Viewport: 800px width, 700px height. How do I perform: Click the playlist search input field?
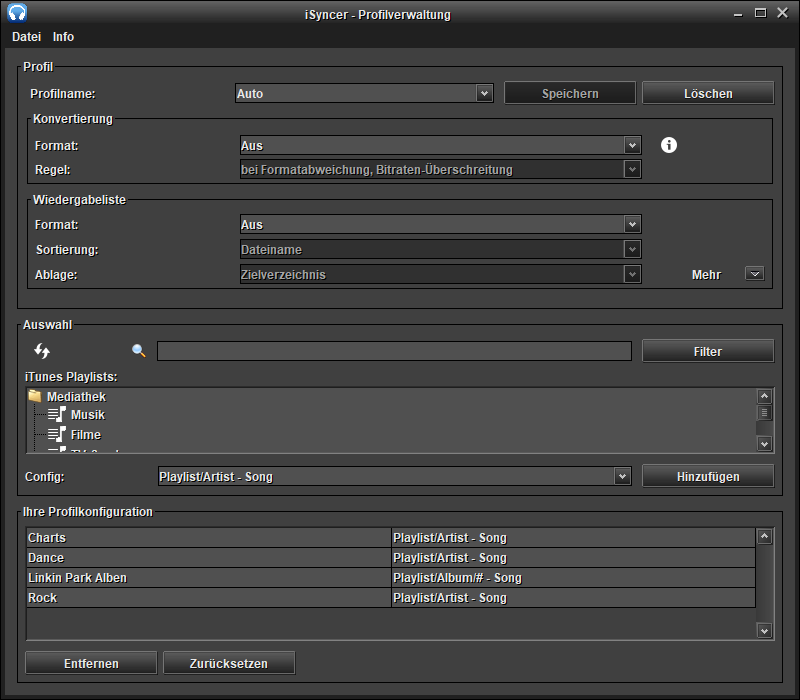point(394,351)
